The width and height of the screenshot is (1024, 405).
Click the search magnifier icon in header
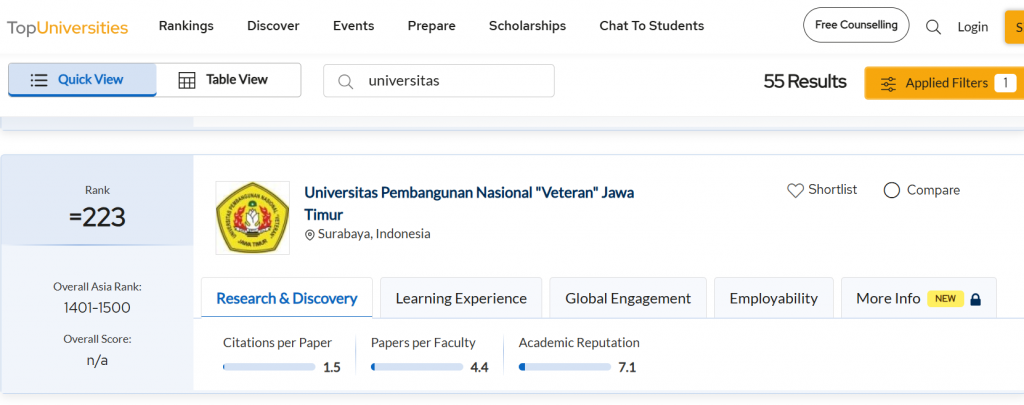(x=933, y=27)
